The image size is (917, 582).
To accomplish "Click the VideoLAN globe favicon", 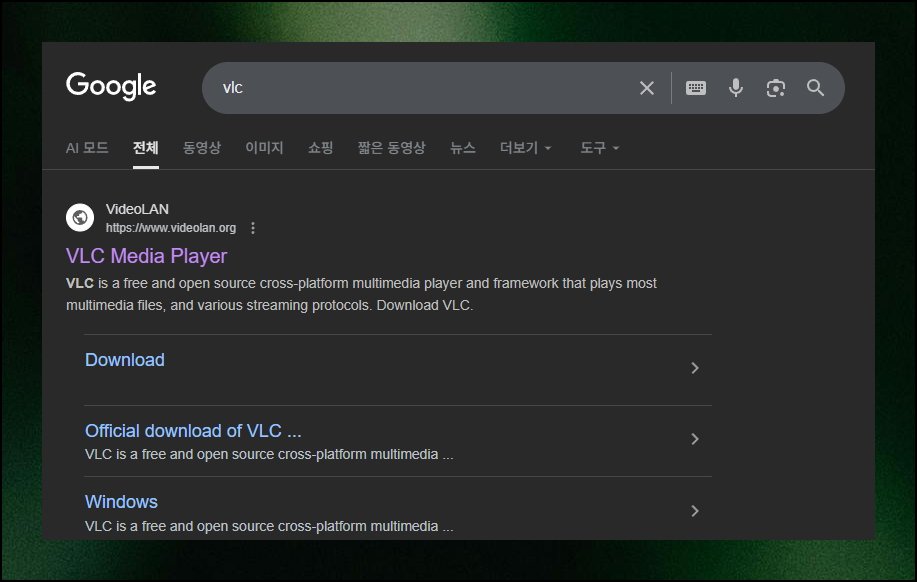I will 80,218.
